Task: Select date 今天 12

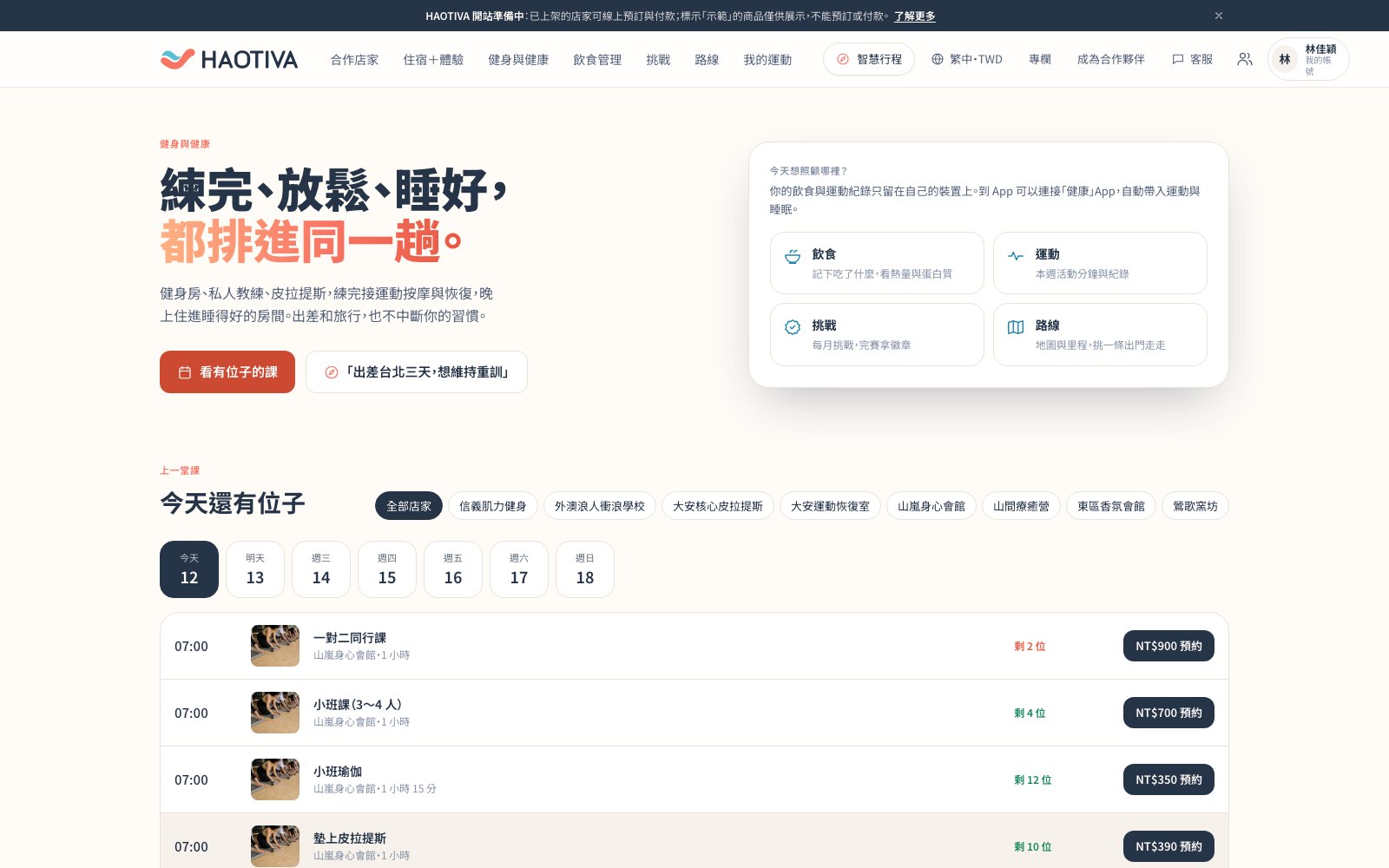Action: coord(189,569)
